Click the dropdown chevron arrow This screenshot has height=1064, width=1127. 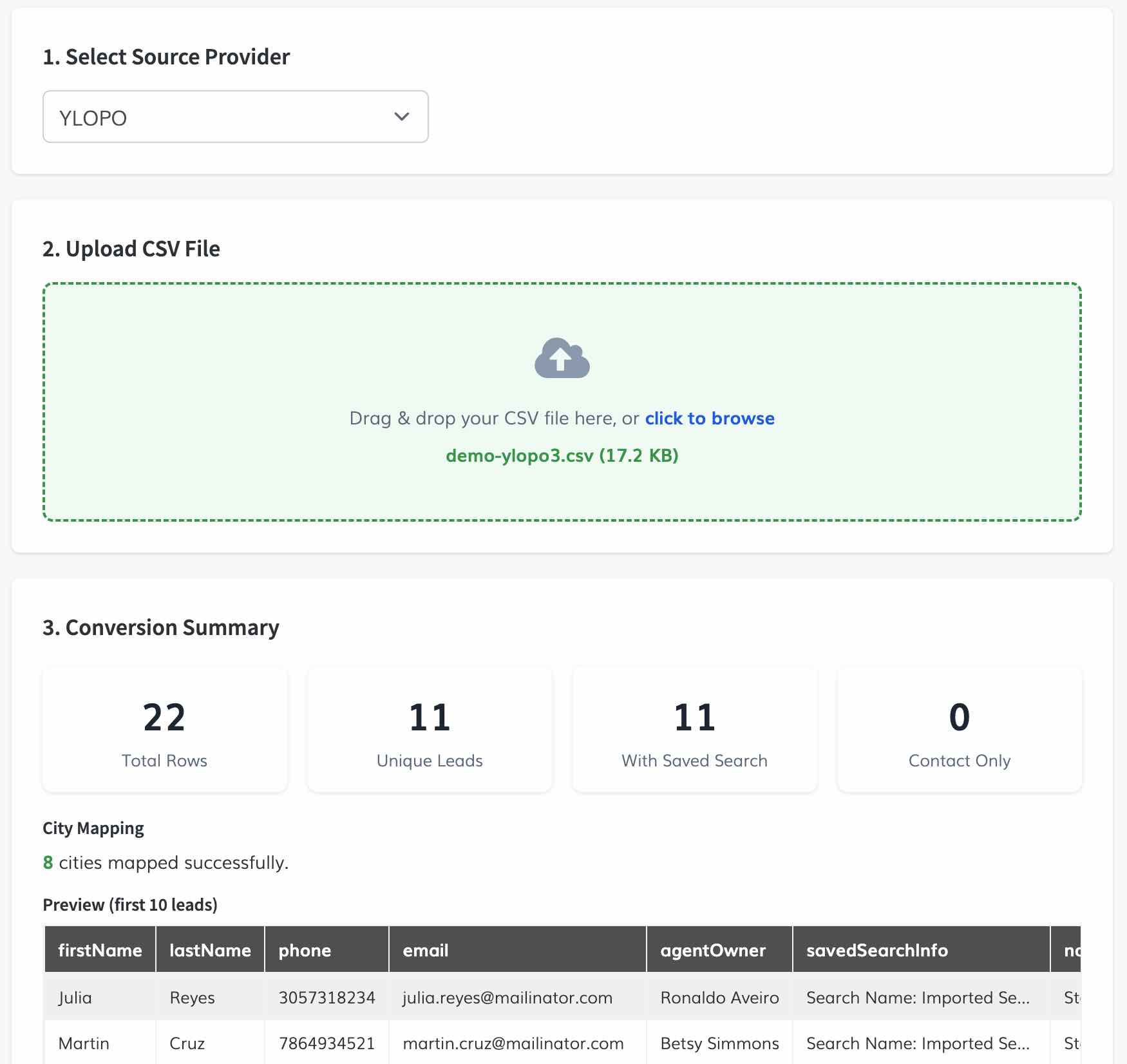coord(402,117)
